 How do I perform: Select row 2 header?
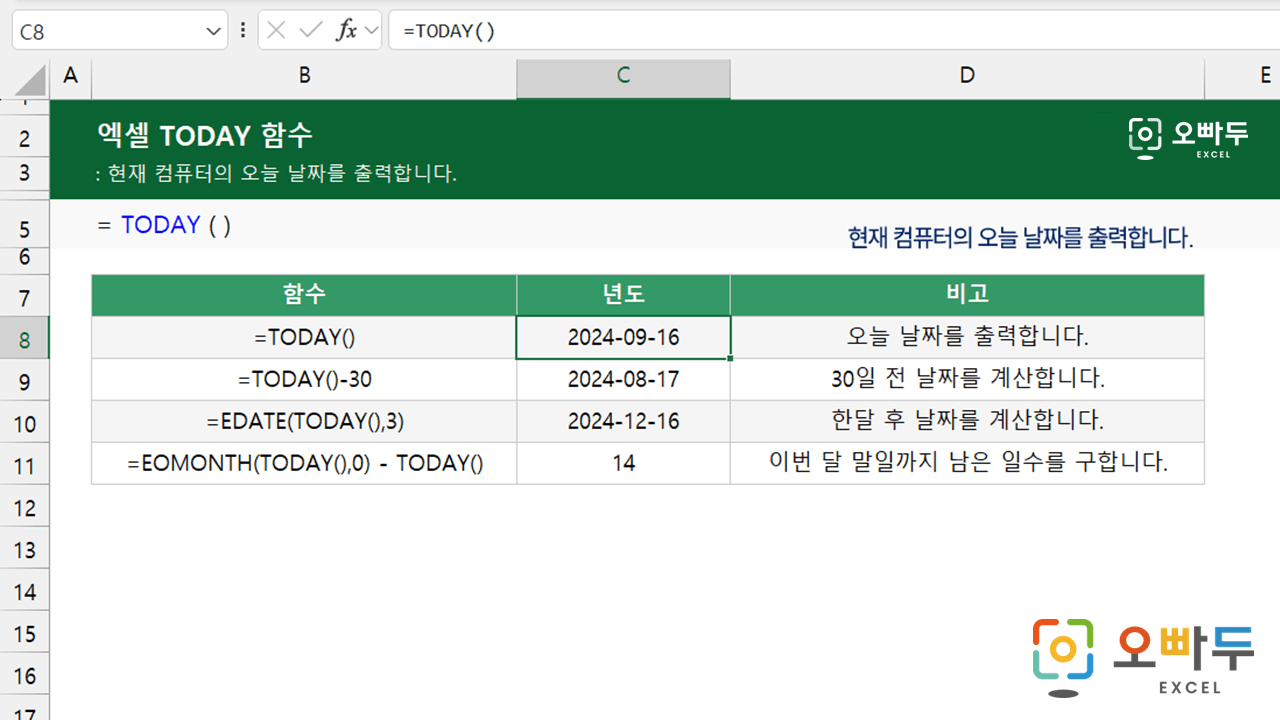(x=24, y=138)
